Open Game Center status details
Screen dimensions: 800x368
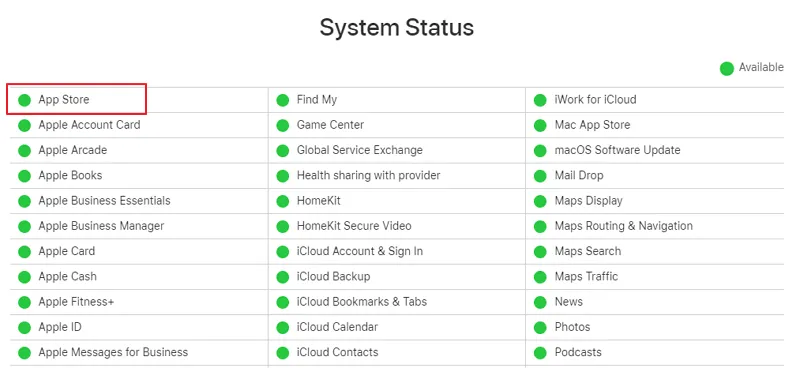(x=330, y=125)
